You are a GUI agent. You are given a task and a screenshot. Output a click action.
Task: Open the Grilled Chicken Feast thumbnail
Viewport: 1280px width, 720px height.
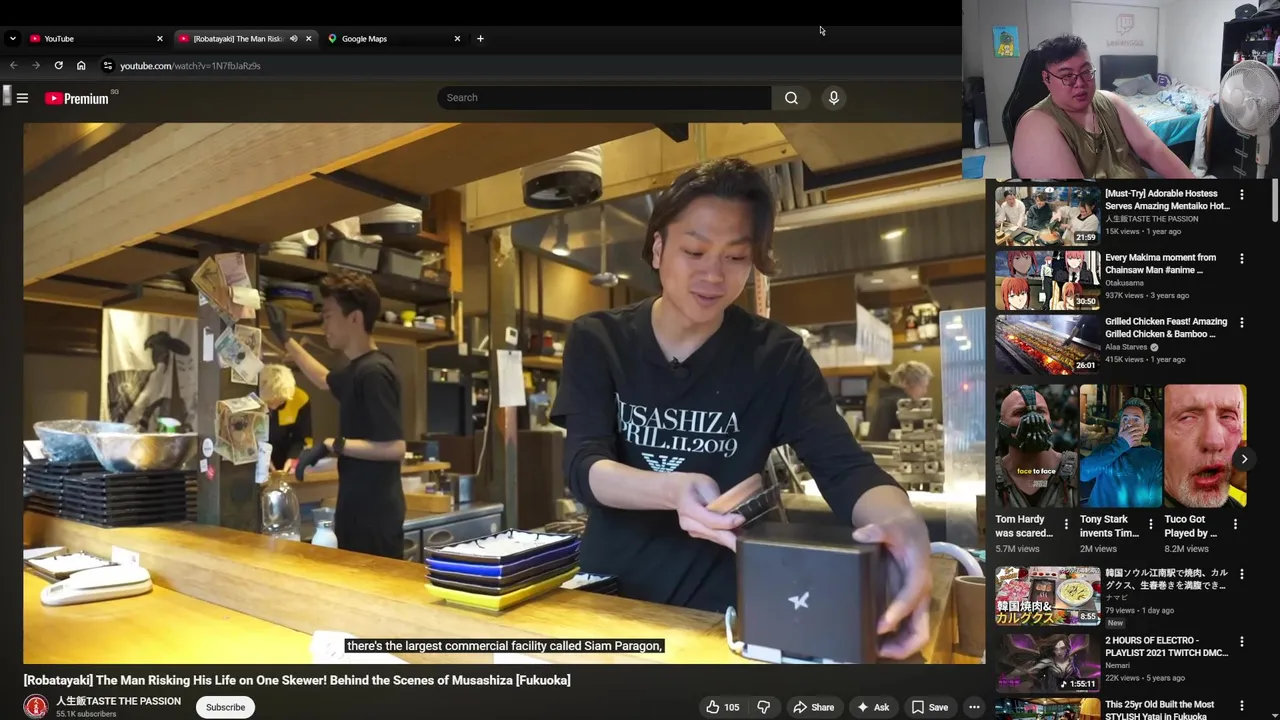click(x=1047, y=344)
